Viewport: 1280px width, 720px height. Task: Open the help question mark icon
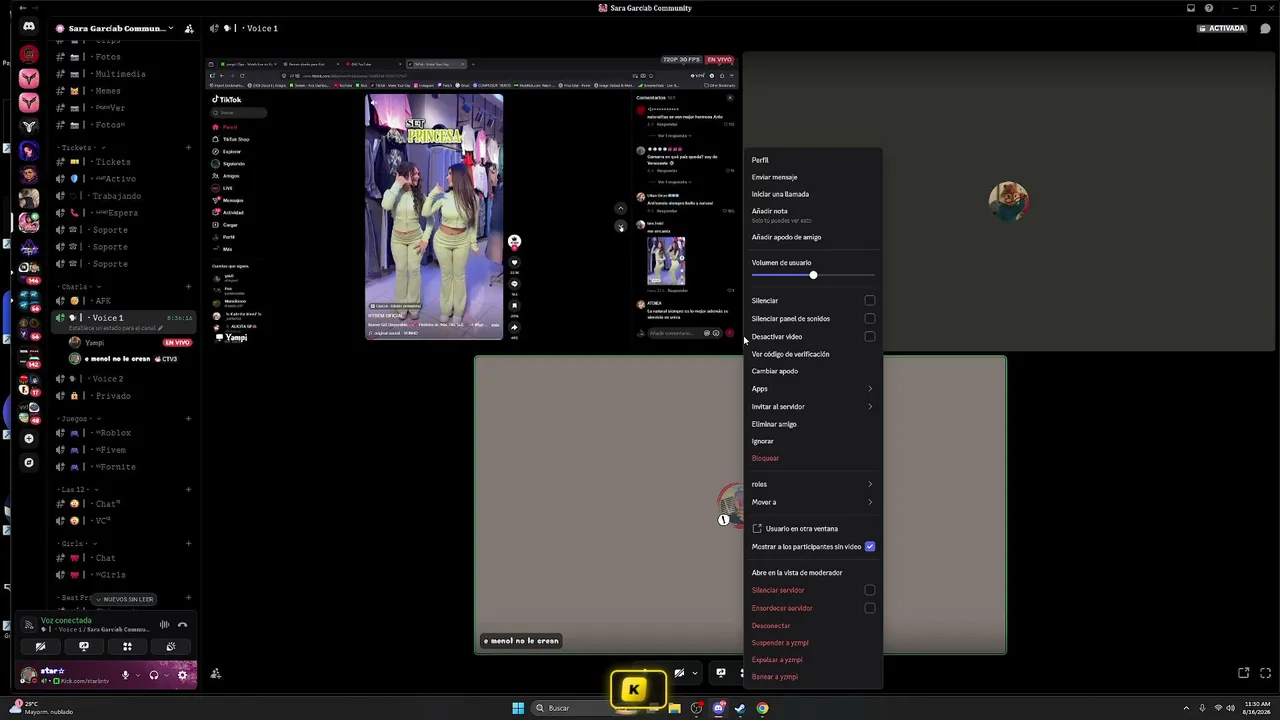coord(1209,8)
